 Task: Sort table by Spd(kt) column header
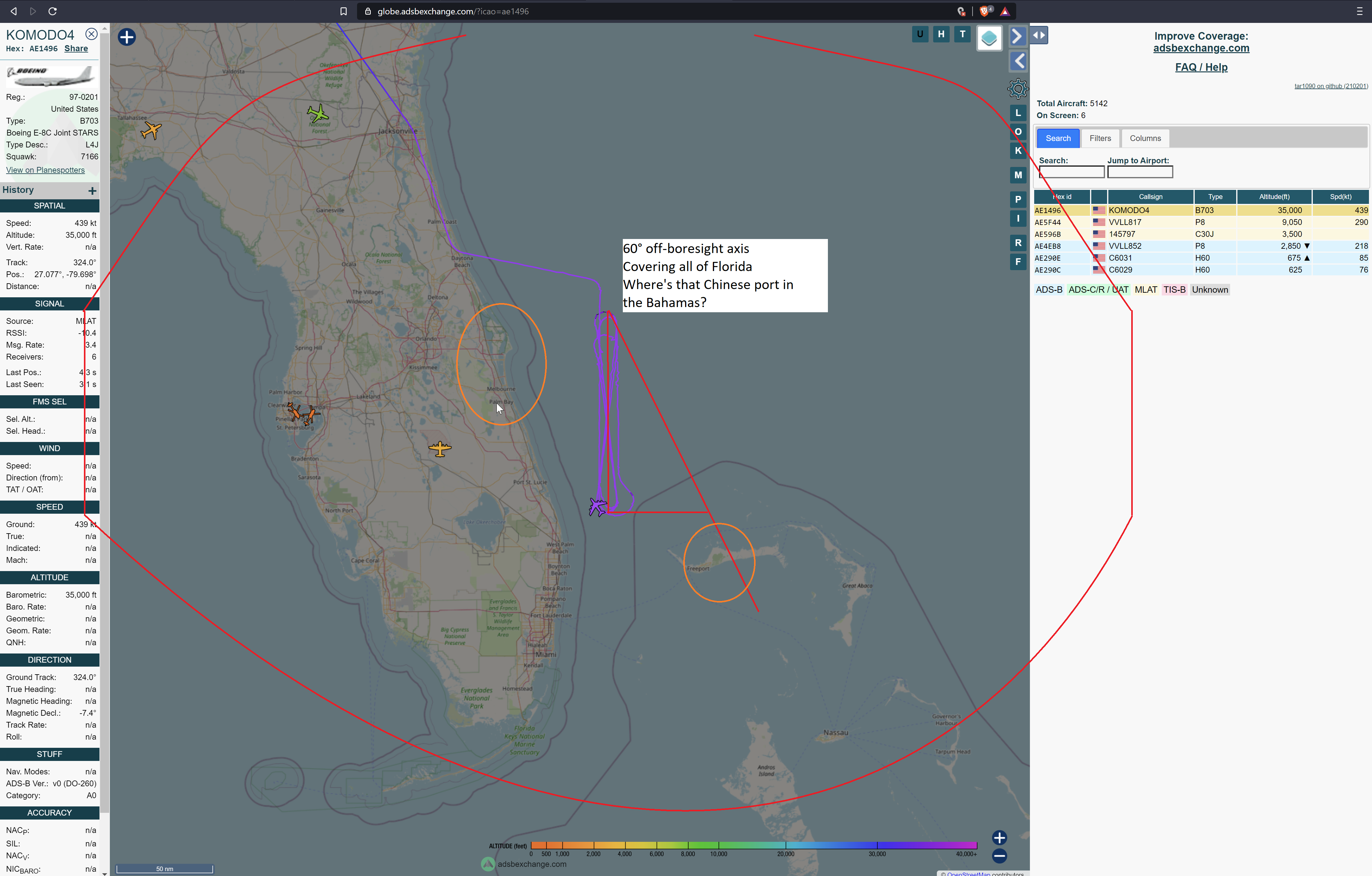1340,197
